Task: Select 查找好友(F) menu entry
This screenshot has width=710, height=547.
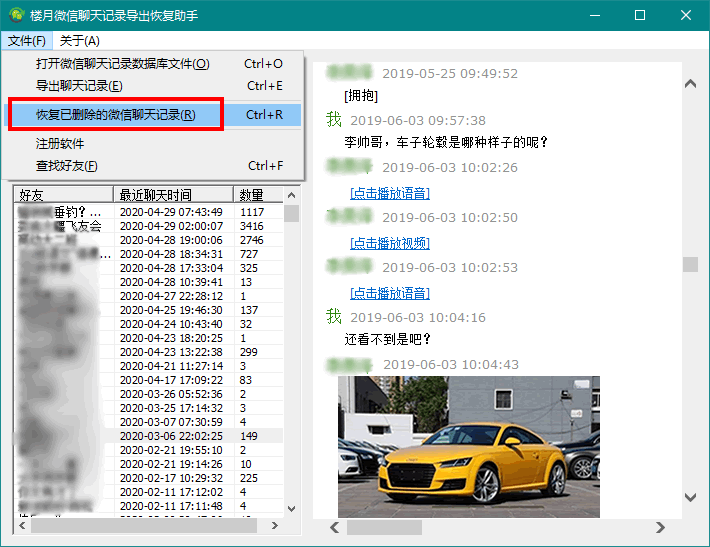Action: pyautogui.click(x=67, y=166)
